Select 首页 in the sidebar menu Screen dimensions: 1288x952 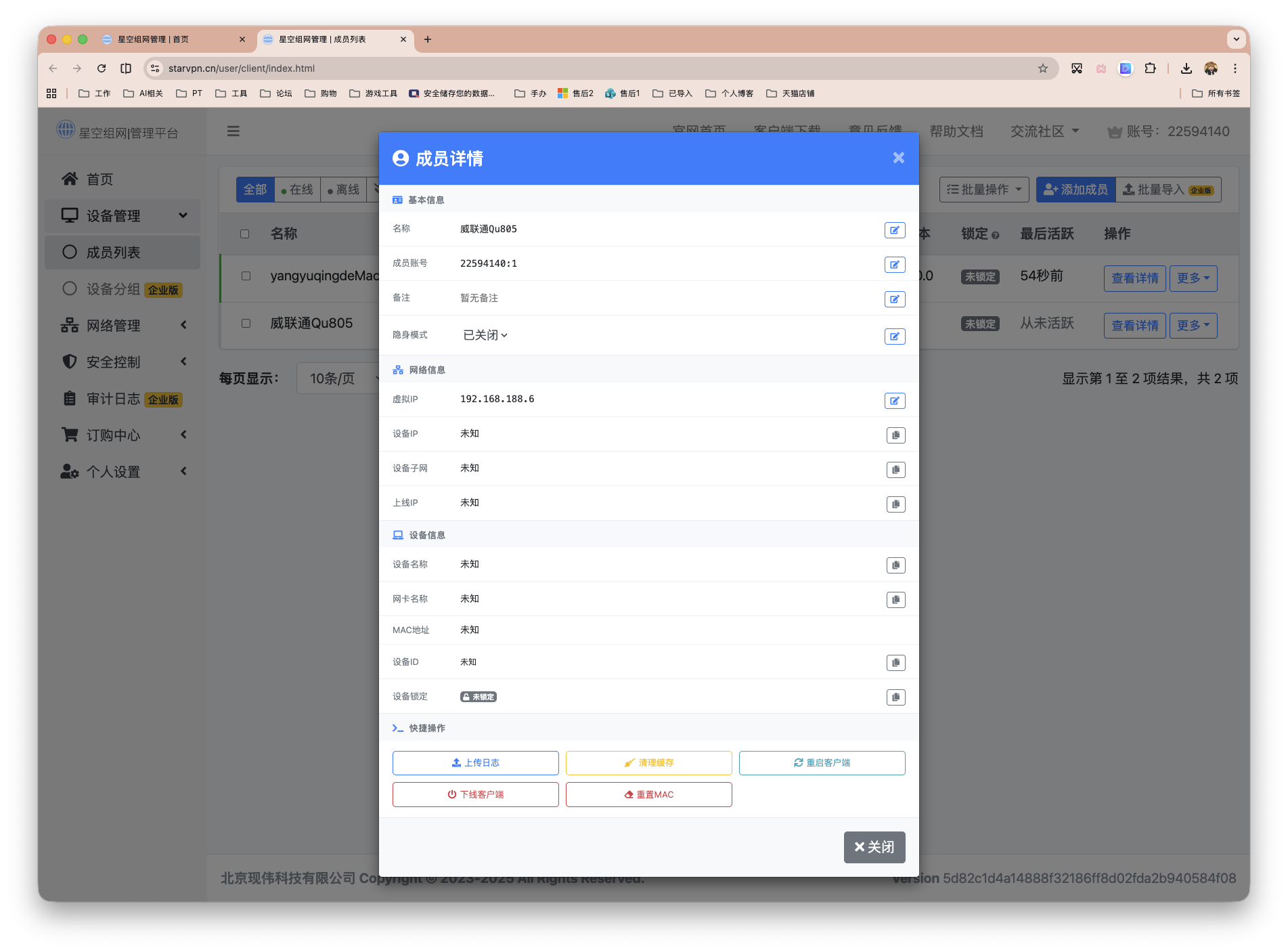(x=99, y=179)
